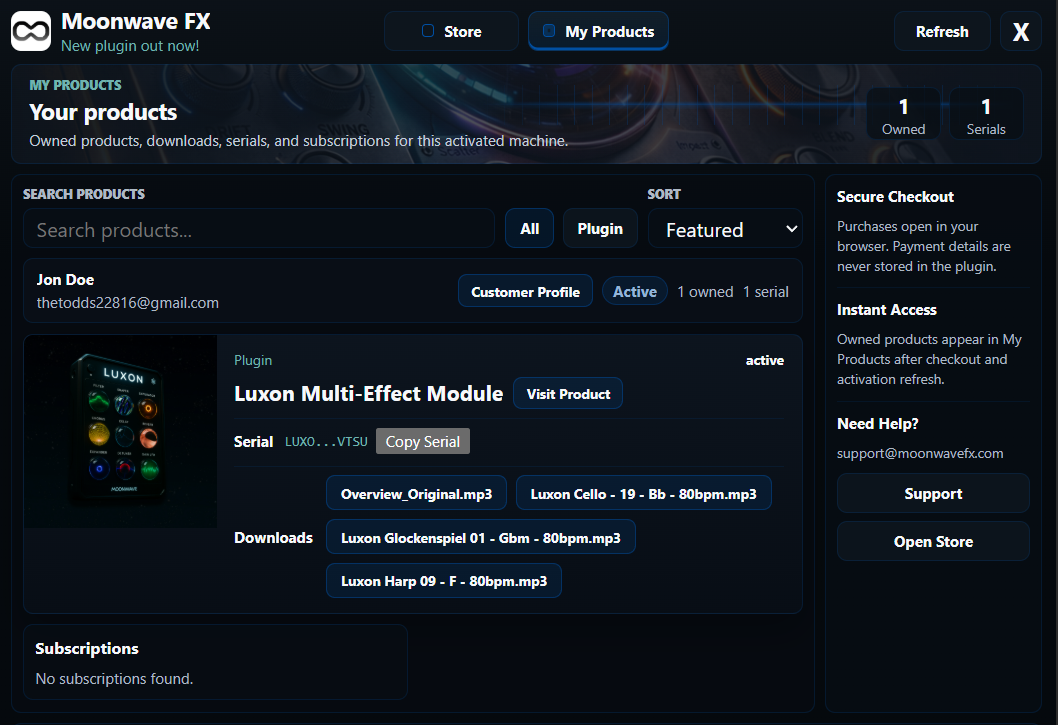
Task: Click Visit Product for Luxon
Action: click(568, 394)
